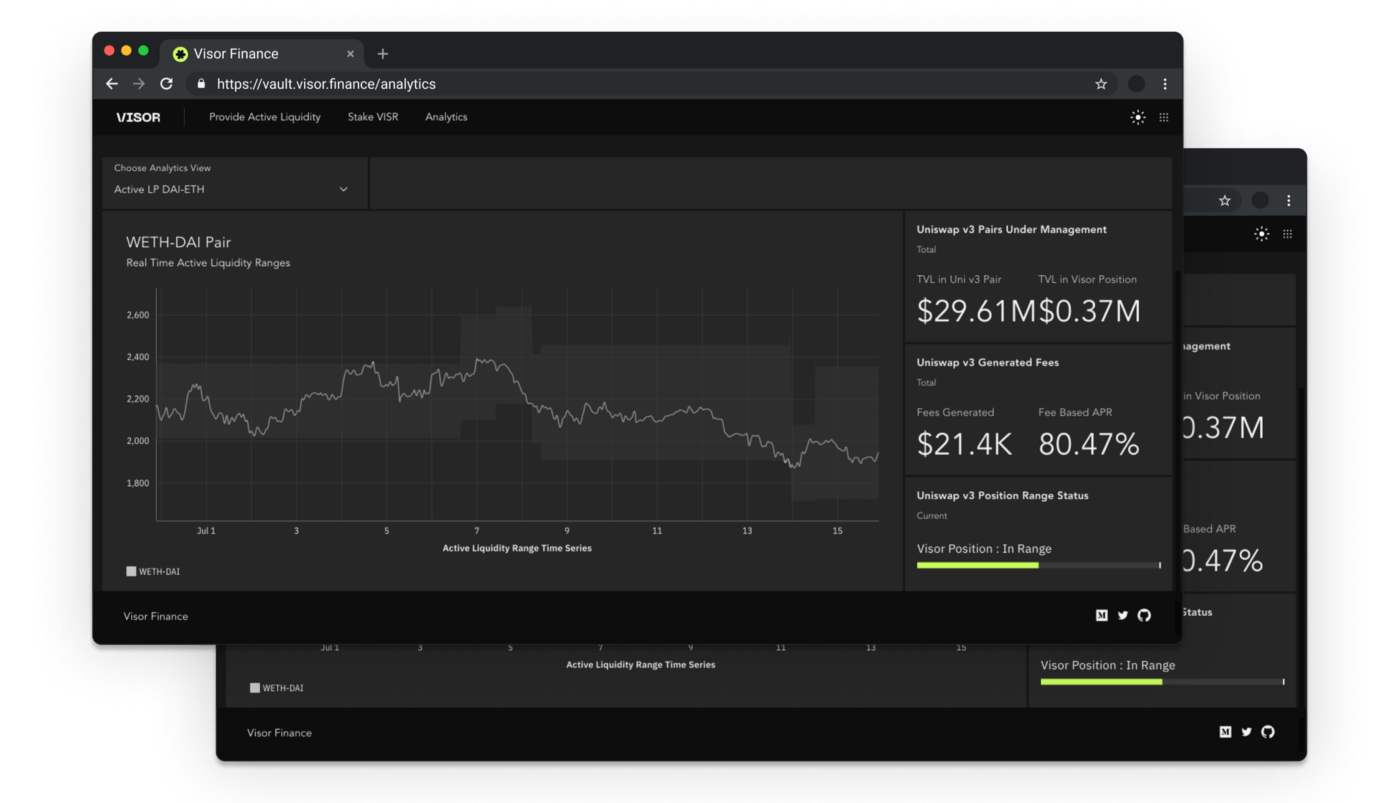Click 'Uniswap v3 Position Range Status' heading

(1003, 496)
